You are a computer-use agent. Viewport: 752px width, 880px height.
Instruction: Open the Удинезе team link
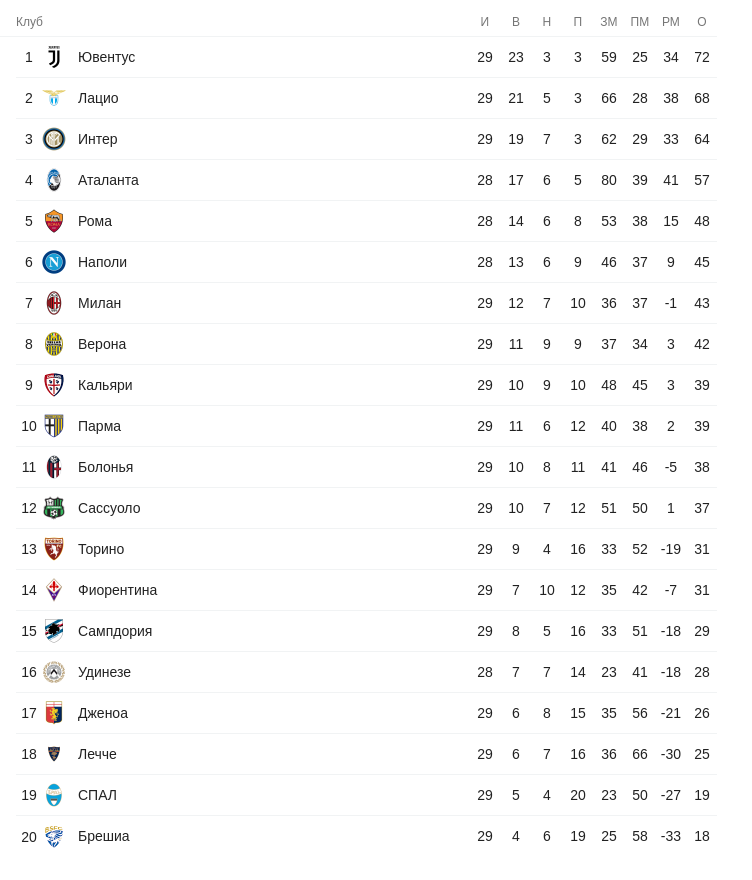[104, 672]
